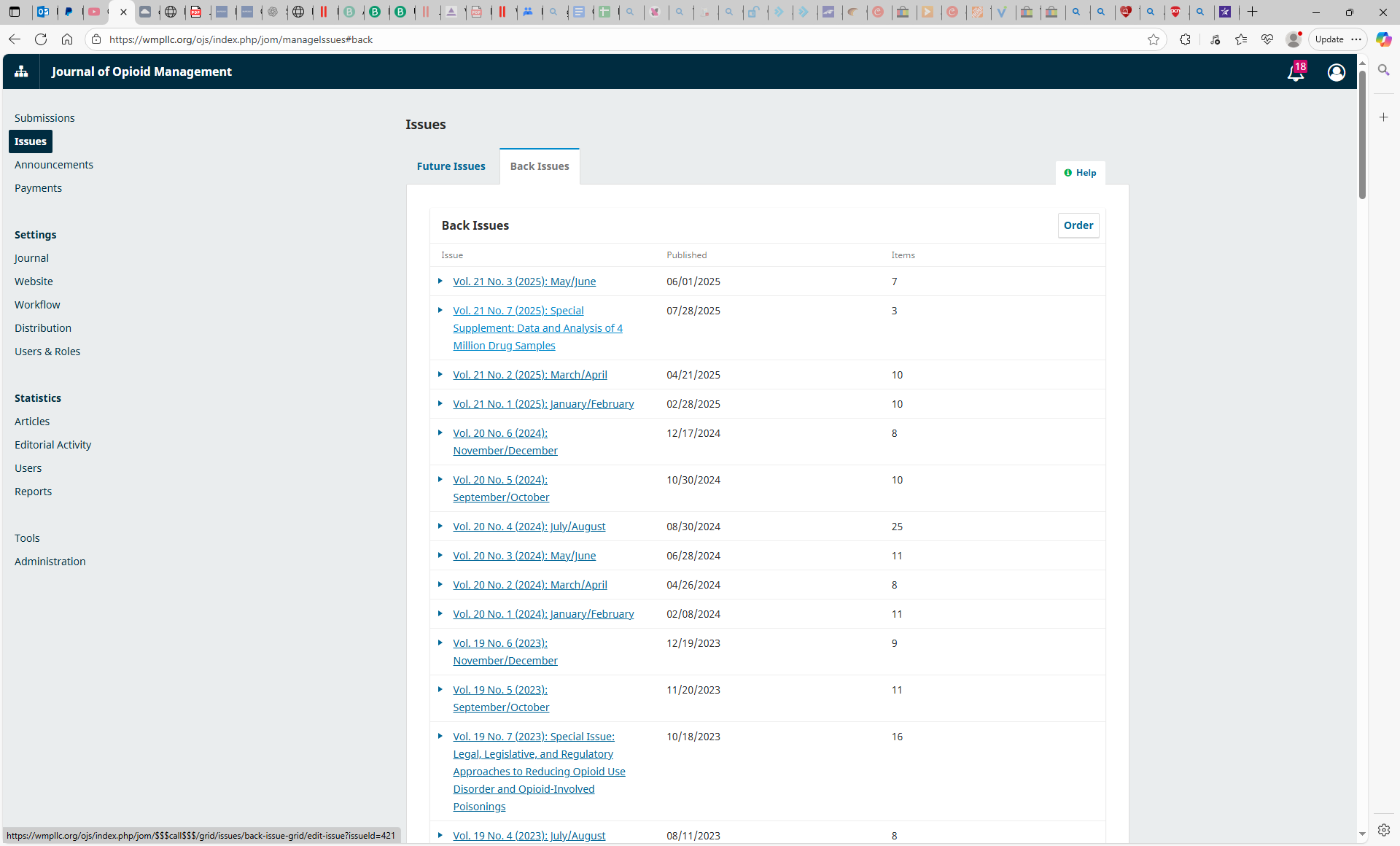Open the tab actions menu icon

[15, 12]
